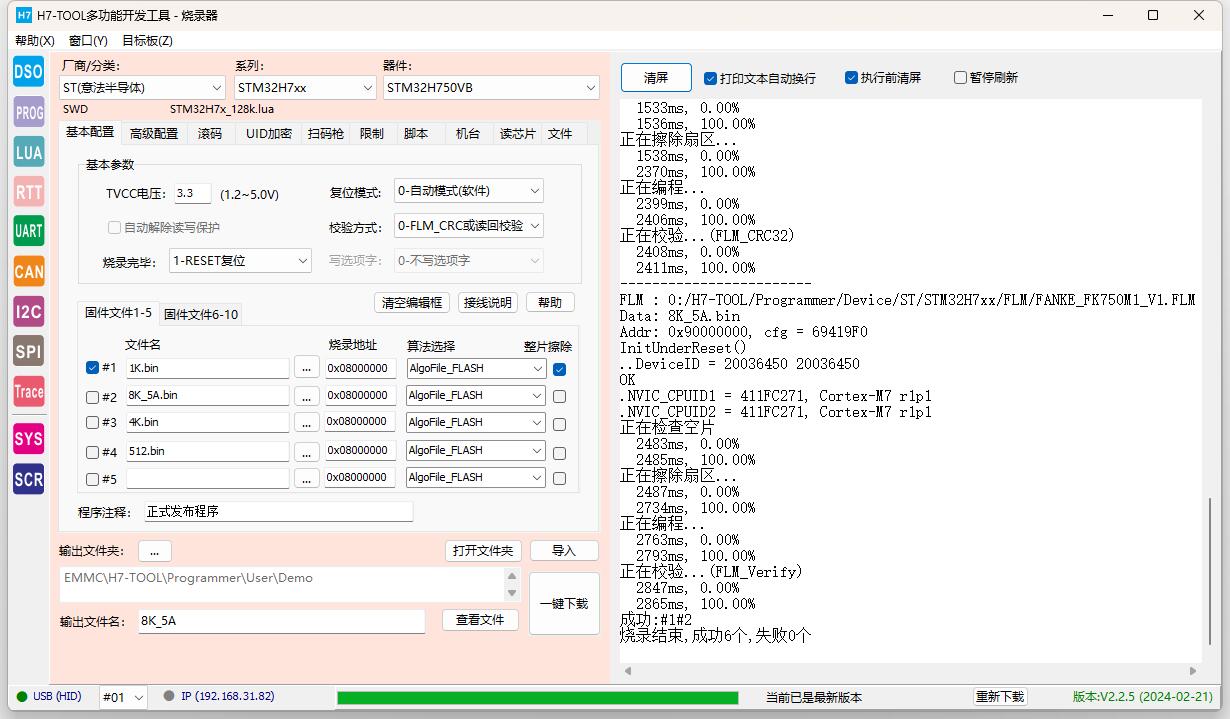Open the Trace sidebar icon

pyautogui.click(x=28, y=391)
